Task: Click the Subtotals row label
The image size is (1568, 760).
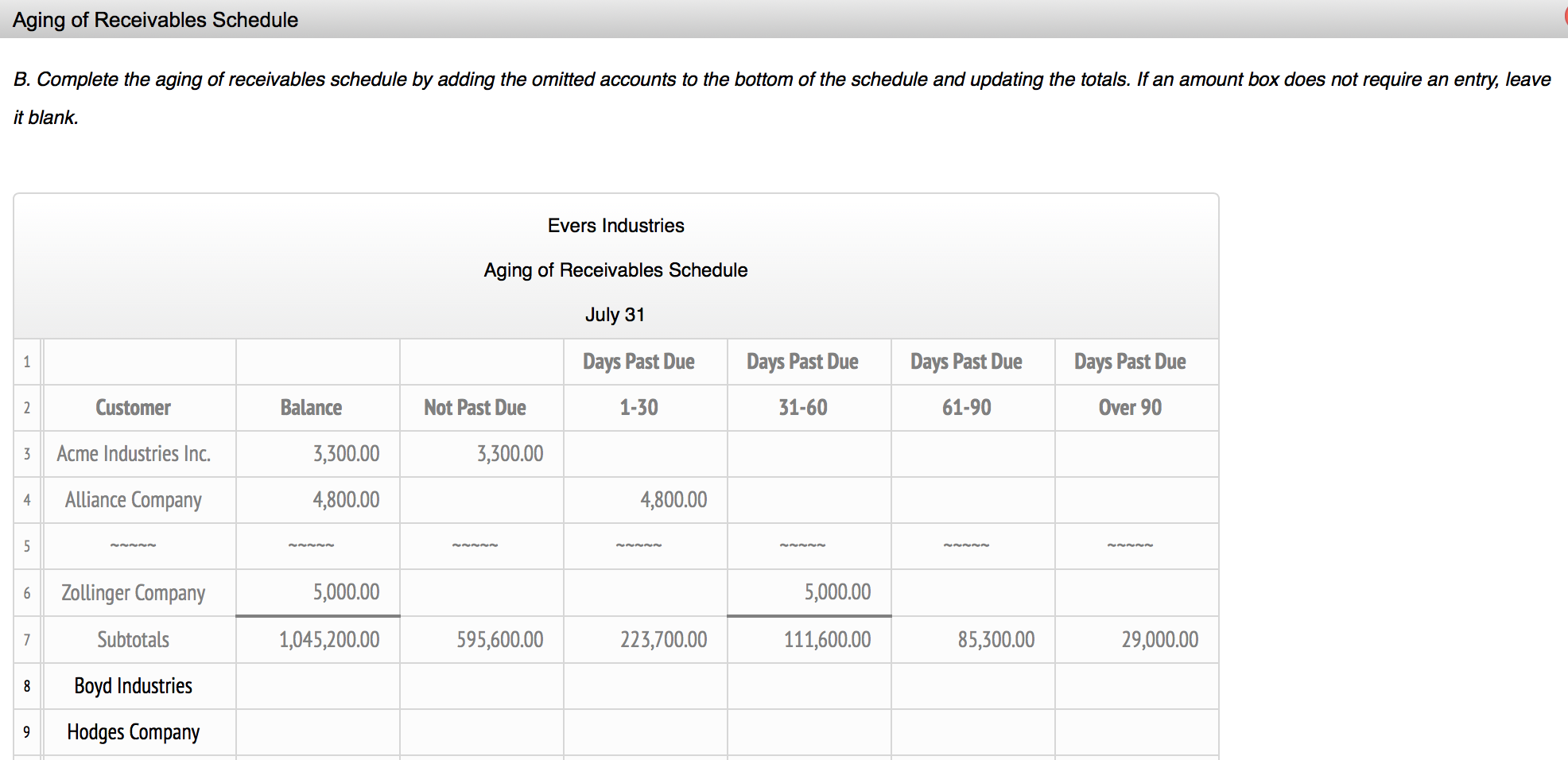Action: click(x=134, y=640)
